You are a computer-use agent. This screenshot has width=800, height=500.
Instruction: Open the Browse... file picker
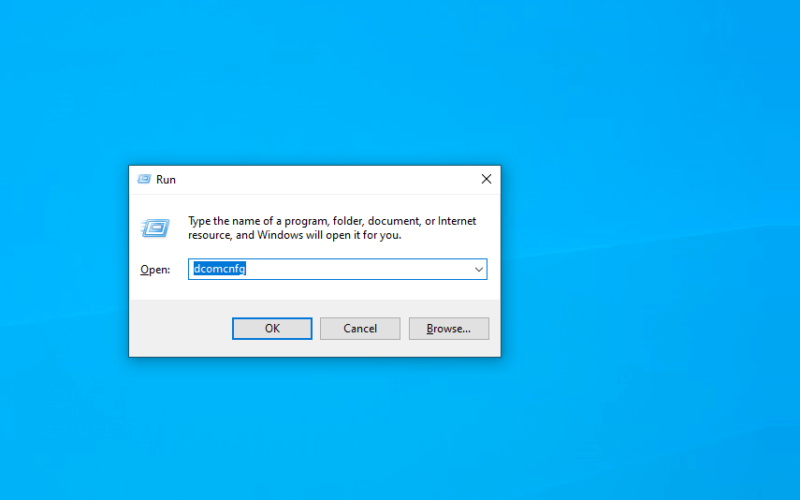(x=448, y=329)
